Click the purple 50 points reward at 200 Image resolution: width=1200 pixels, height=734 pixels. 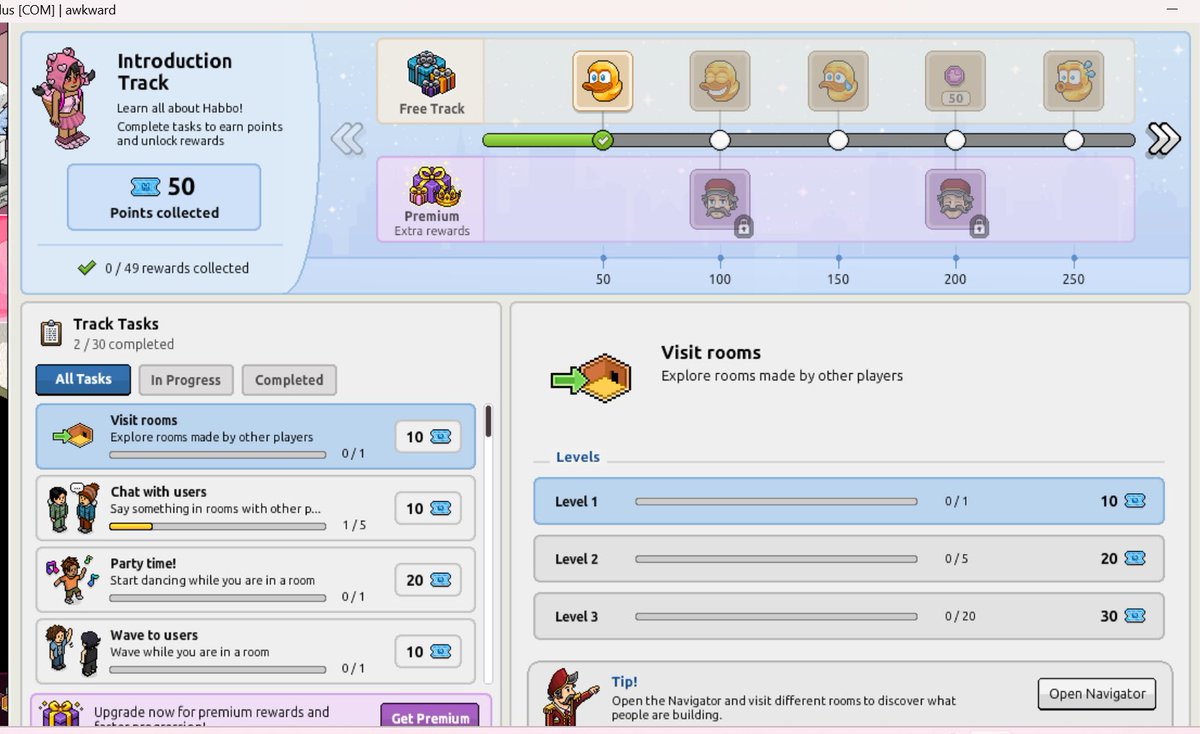(955, 81)
